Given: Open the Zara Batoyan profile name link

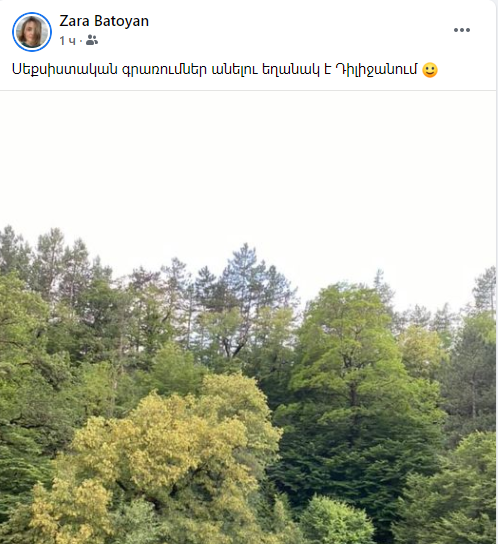Looking at the screenshot, I should 104,21.
